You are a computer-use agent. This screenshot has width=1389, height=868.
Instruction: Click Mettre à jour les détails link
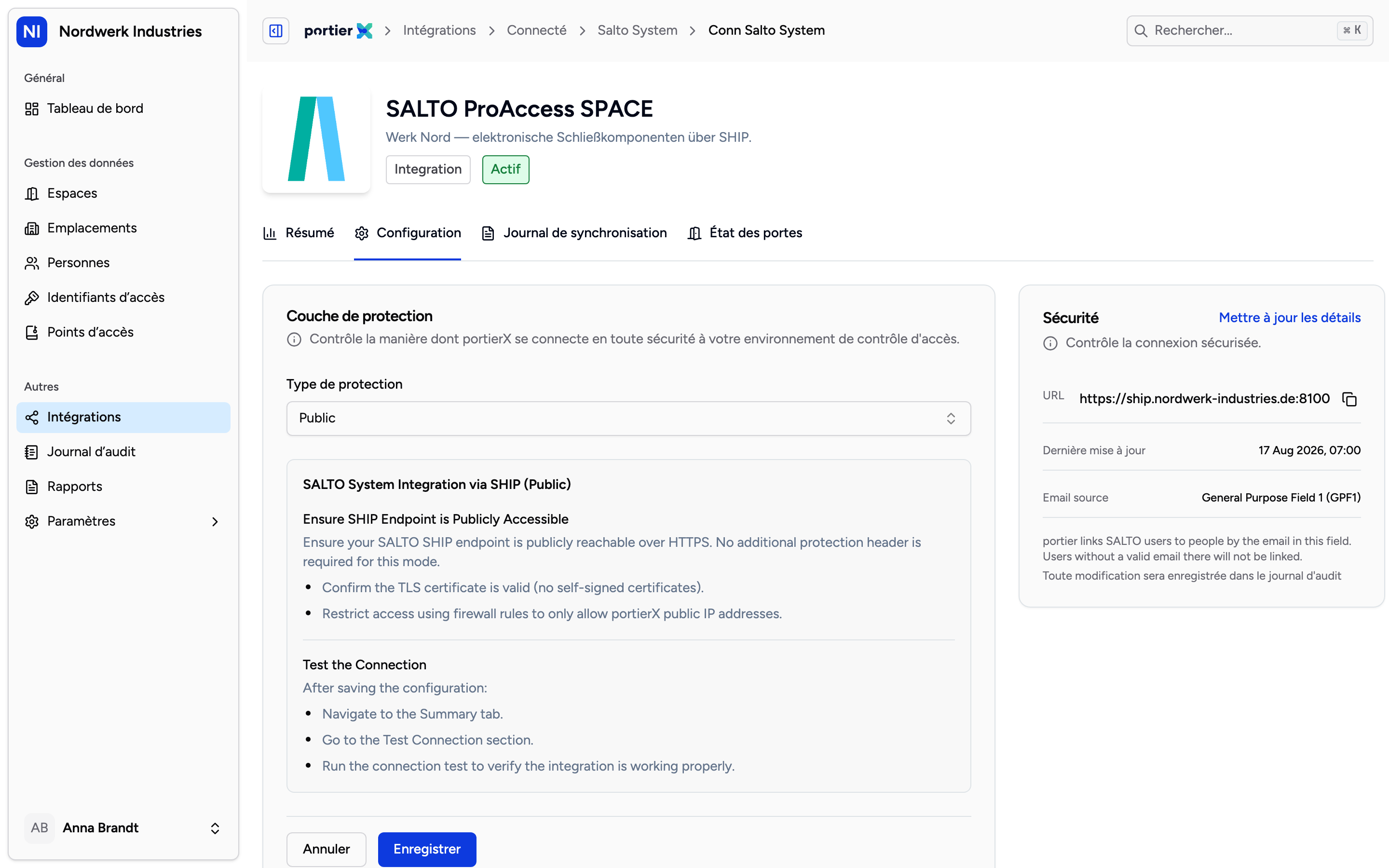pyautogui.click(x=1289, y=318)
